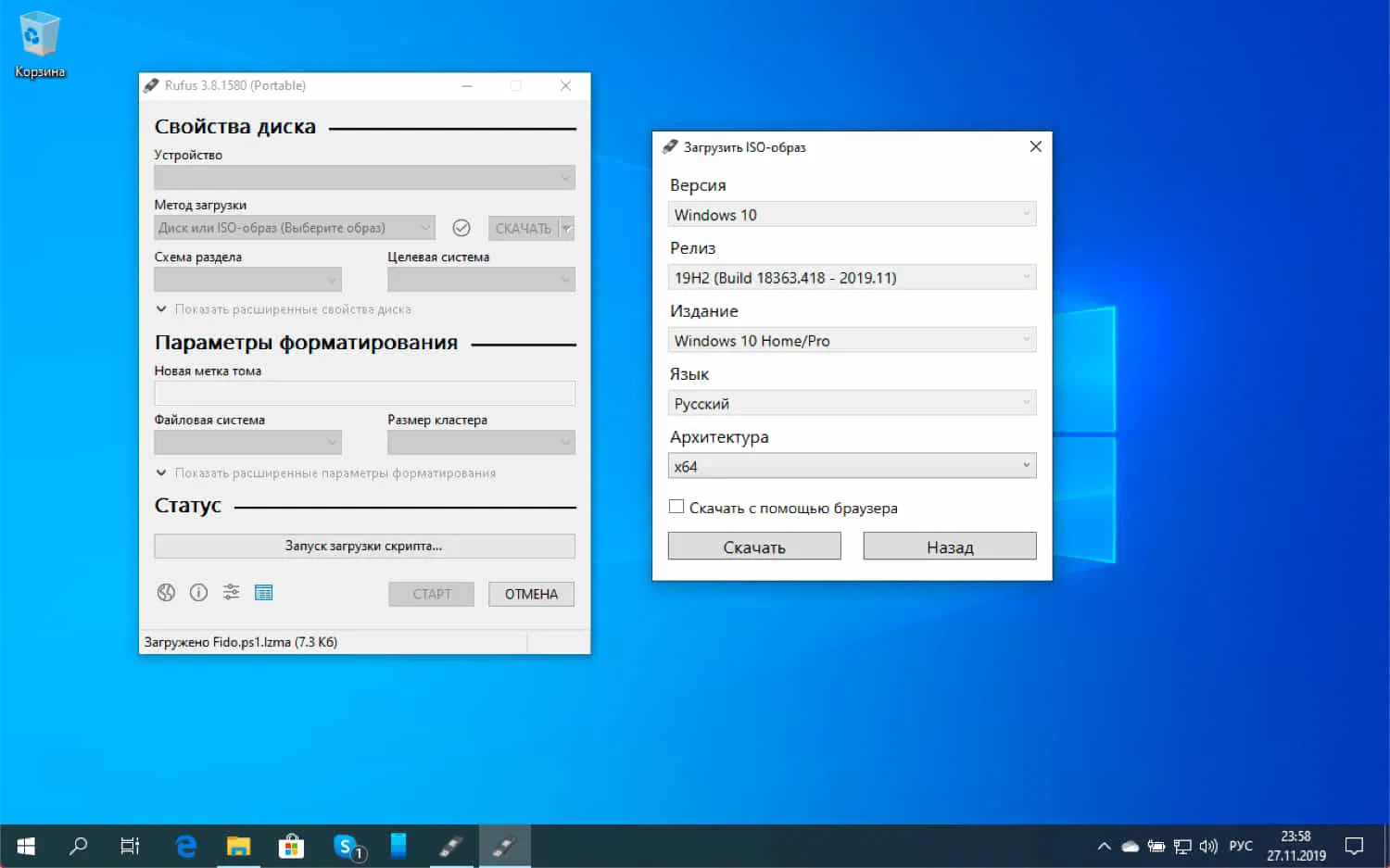Open the 19H2 release dropdown
1390x868 pixels.
(852, 278)
